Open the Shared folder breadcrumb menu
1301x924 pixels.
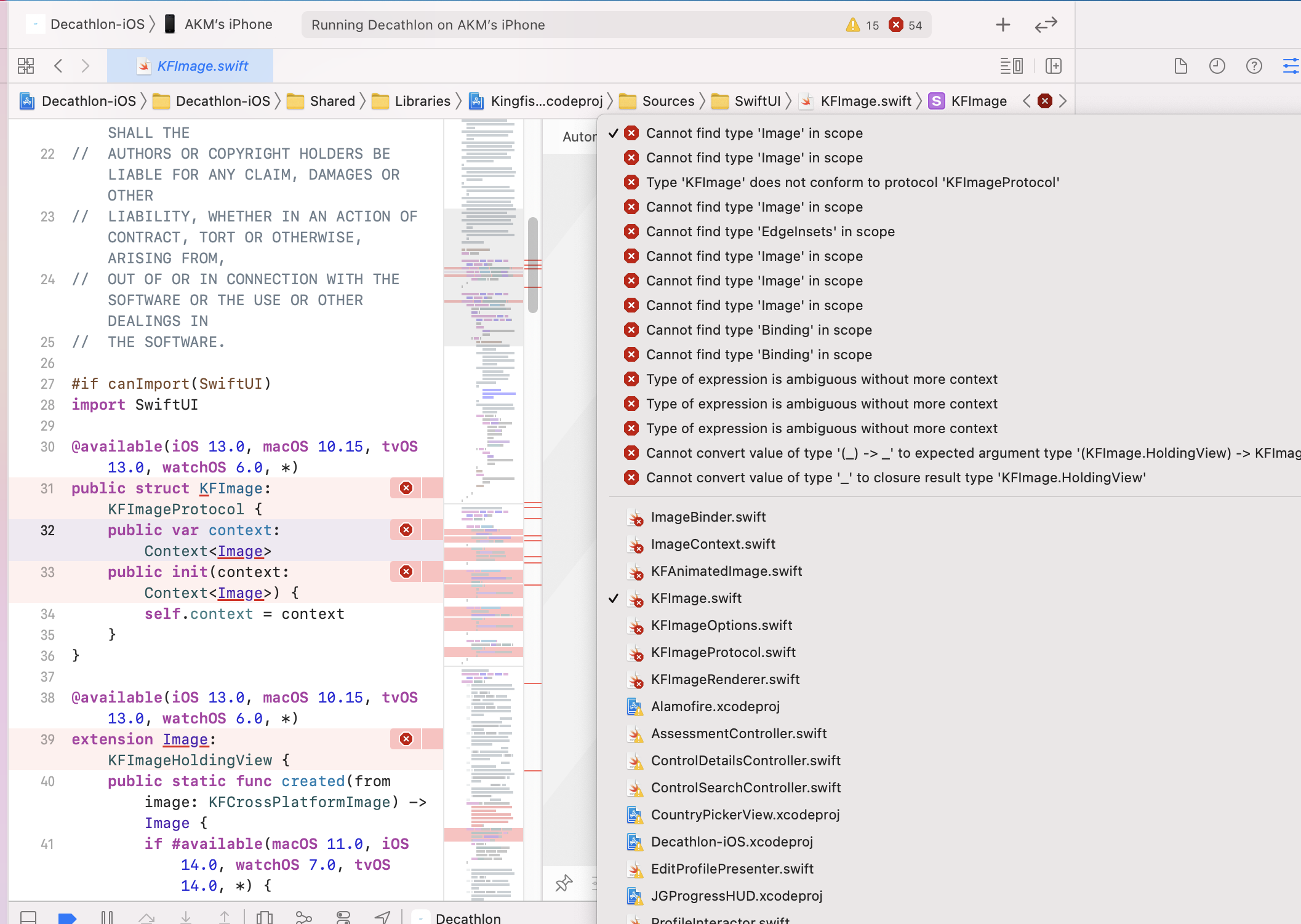(333, 101)
